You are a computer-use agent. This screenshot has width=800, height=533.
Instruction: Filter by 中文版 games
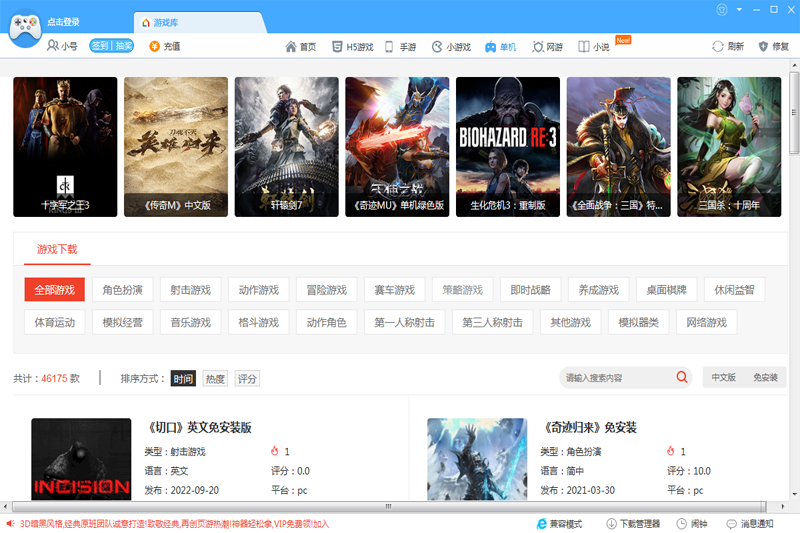click(723, 378)
